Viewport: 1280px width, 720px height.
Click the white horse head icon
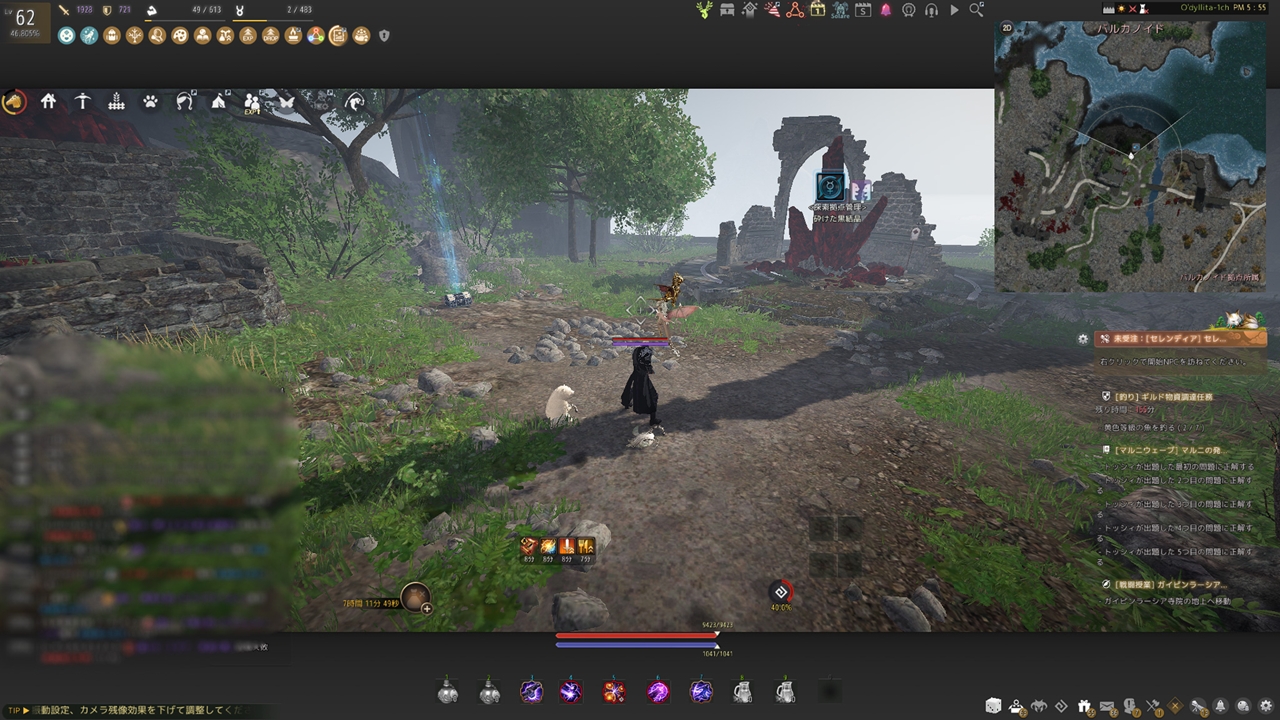pos(355,101)
